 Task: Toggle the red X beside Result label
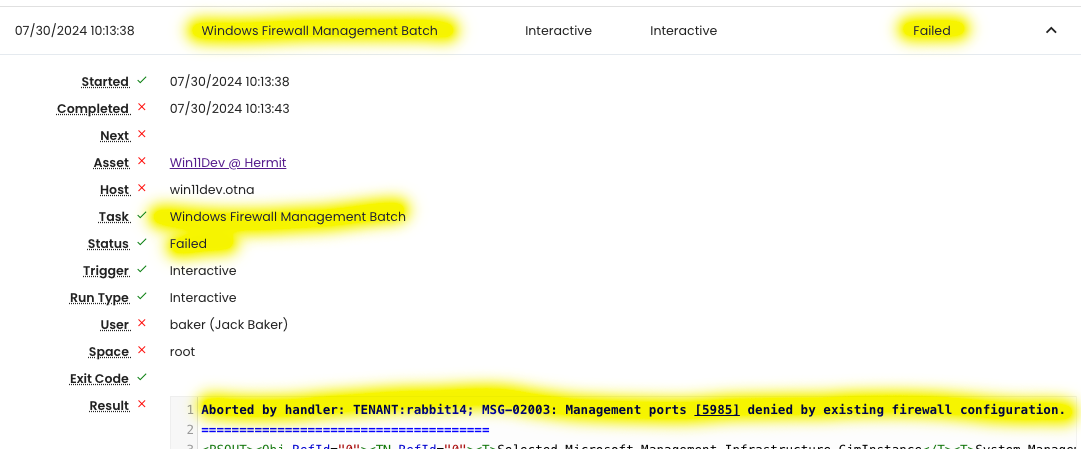pyautogui.click(x=142, y=404)
